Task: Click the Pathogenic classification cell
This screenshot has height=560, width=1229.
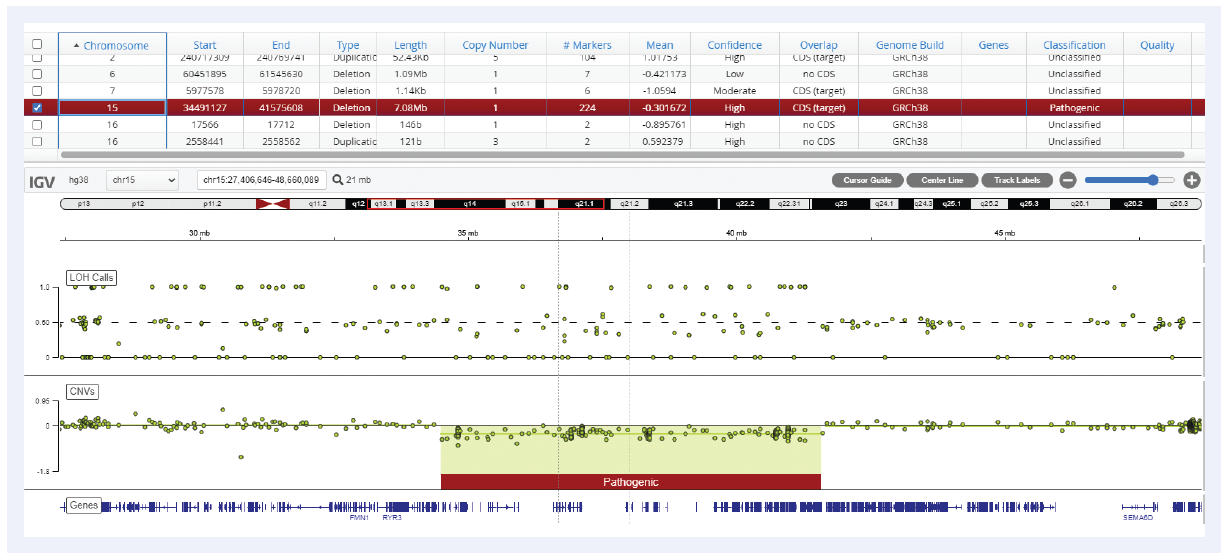Action: coord(1074,107)
